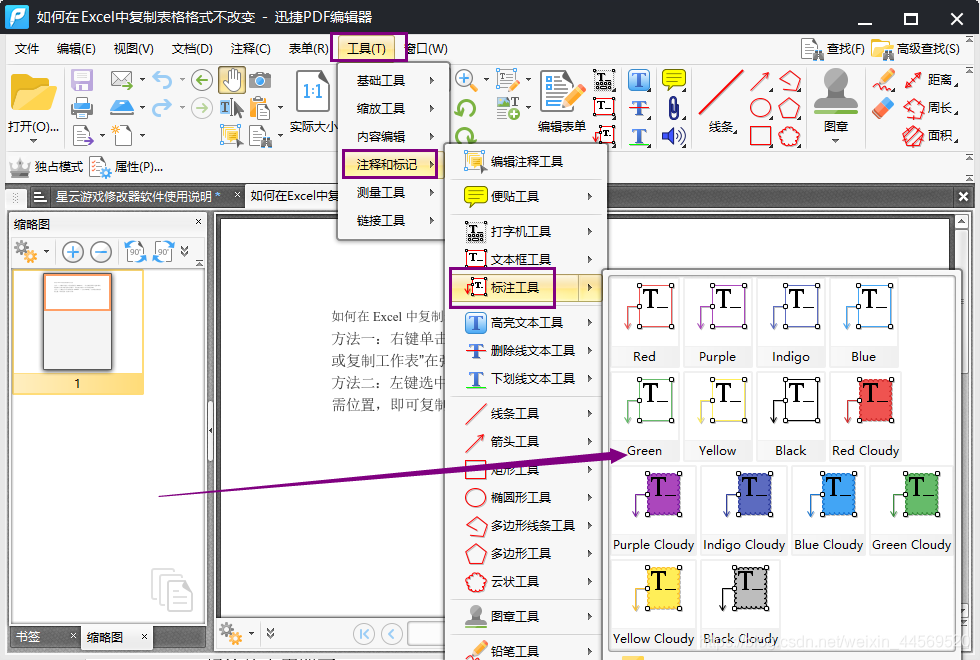
Task: Click the First Page navigation button
Action: tap(364, 634)
